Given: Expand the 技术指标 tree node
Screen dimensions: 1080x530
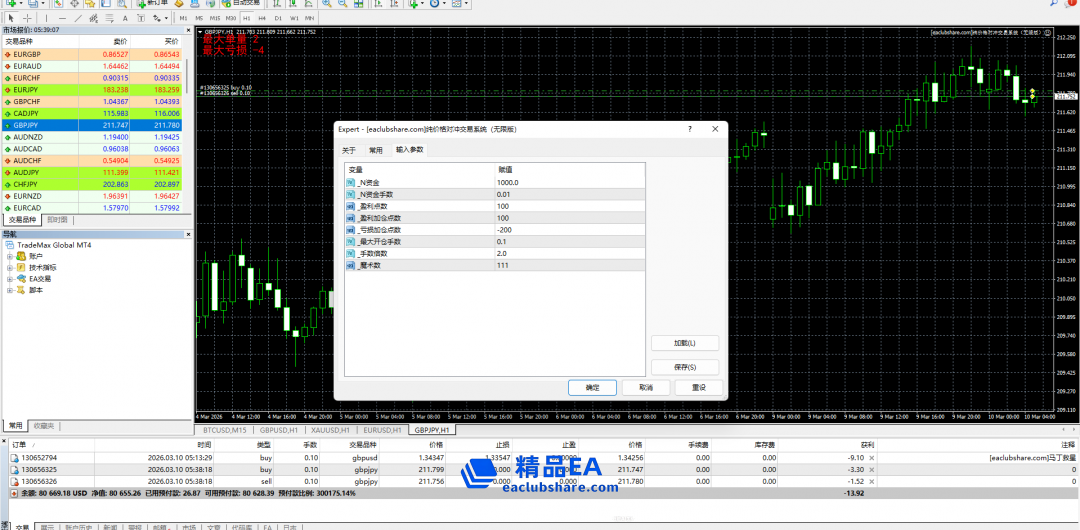Looking at the screenshot, I should 10,267.
